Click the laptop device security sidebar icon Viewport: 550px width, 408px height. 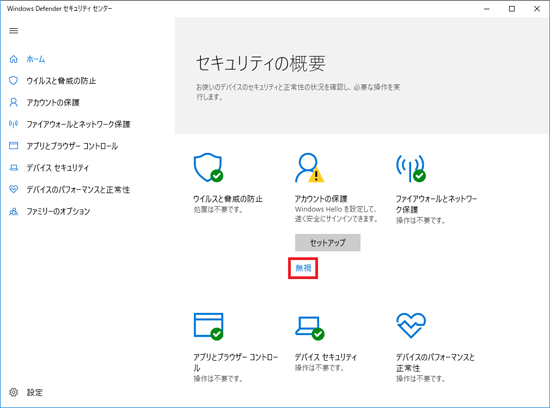tap(13, 168)
